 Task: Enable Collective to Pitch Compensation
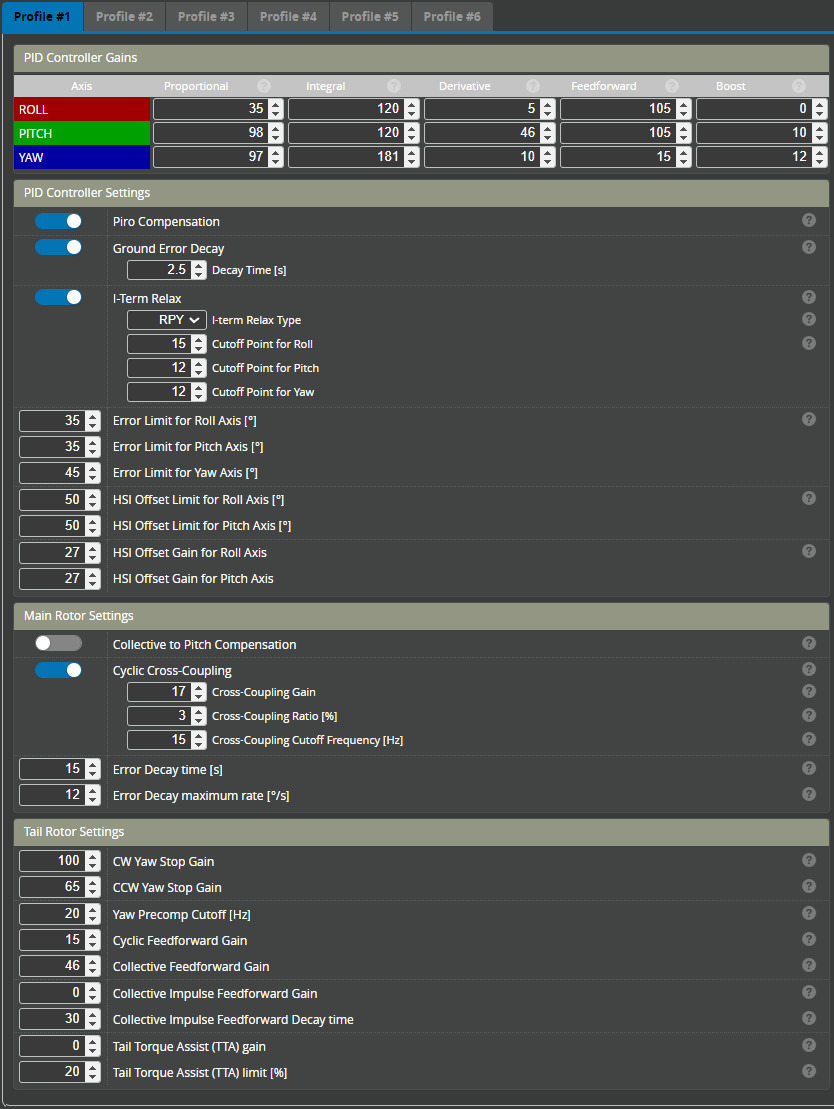pyautogui.click(x=58, y=644)
